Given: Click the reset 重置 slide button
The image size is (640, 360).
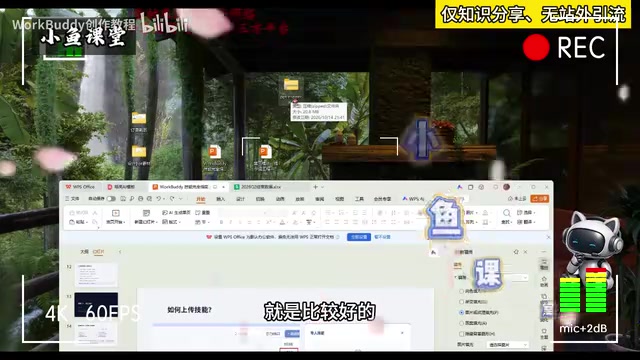Looking at the screenshot, I should pos(203,213).
